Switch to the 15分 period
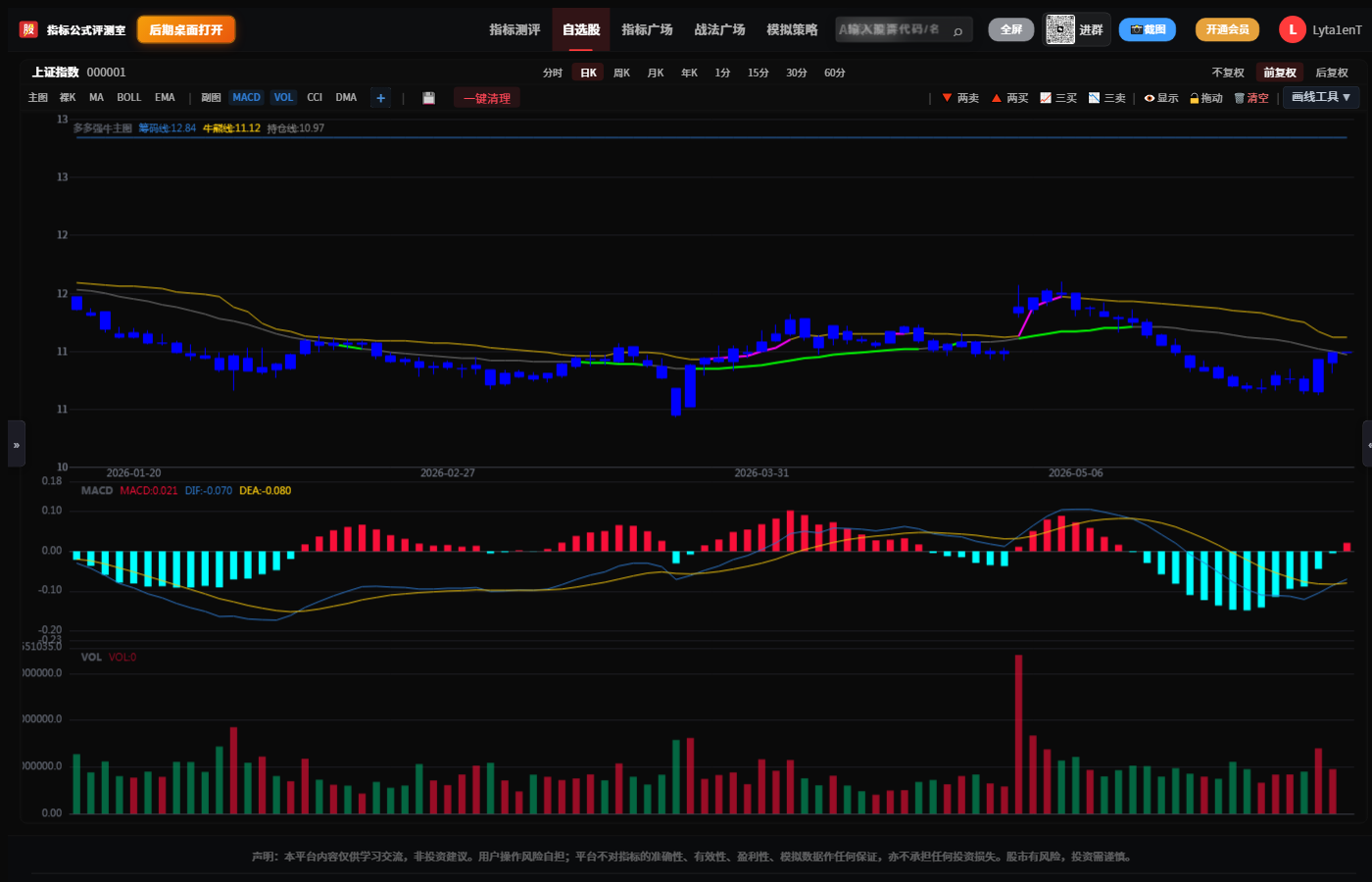The height and width of the screenshot is (882, 1372). coord(758,73)
